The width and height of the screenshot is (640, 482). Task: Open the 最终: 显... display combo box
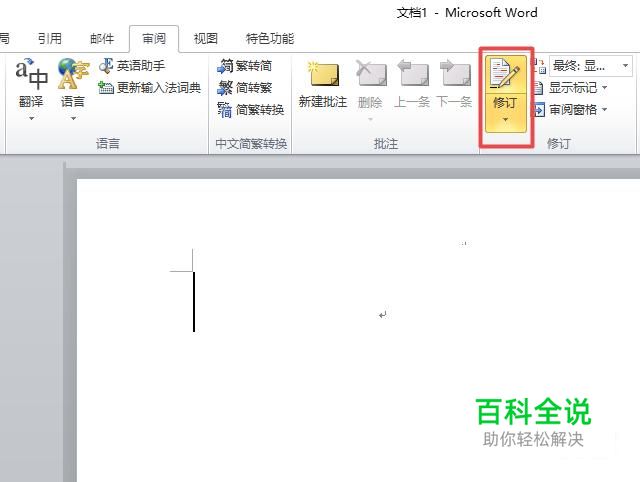click(x=591, y=66)
